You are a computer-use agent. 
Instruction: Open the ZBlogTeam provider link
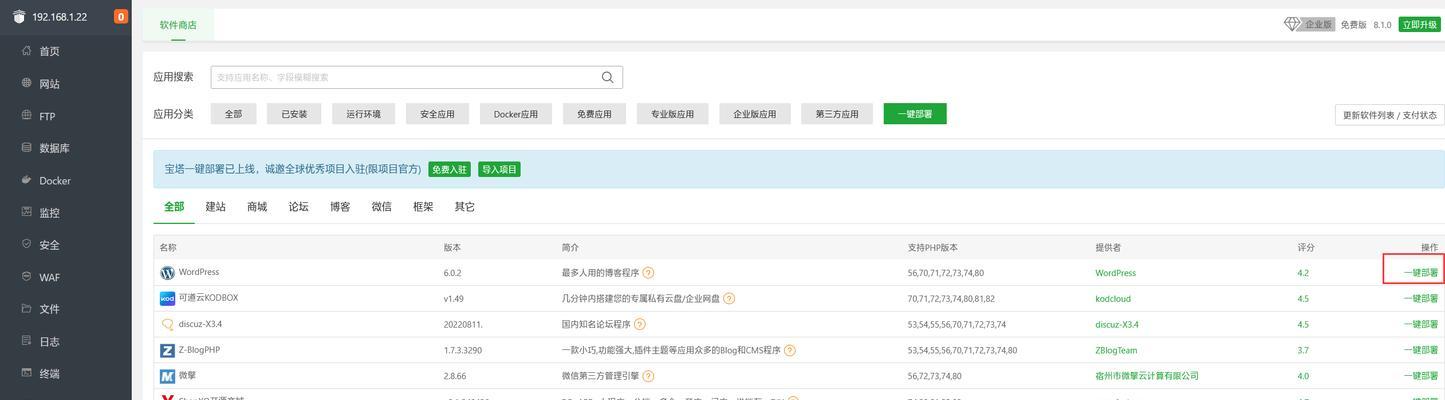tap(1116, 350)
